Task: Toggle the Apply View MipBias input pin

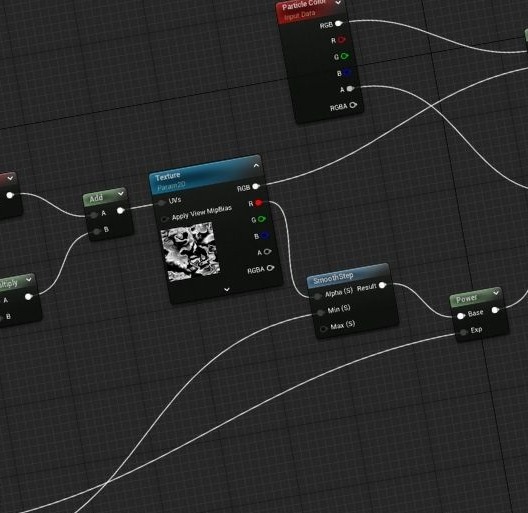Action: (164, 219)
